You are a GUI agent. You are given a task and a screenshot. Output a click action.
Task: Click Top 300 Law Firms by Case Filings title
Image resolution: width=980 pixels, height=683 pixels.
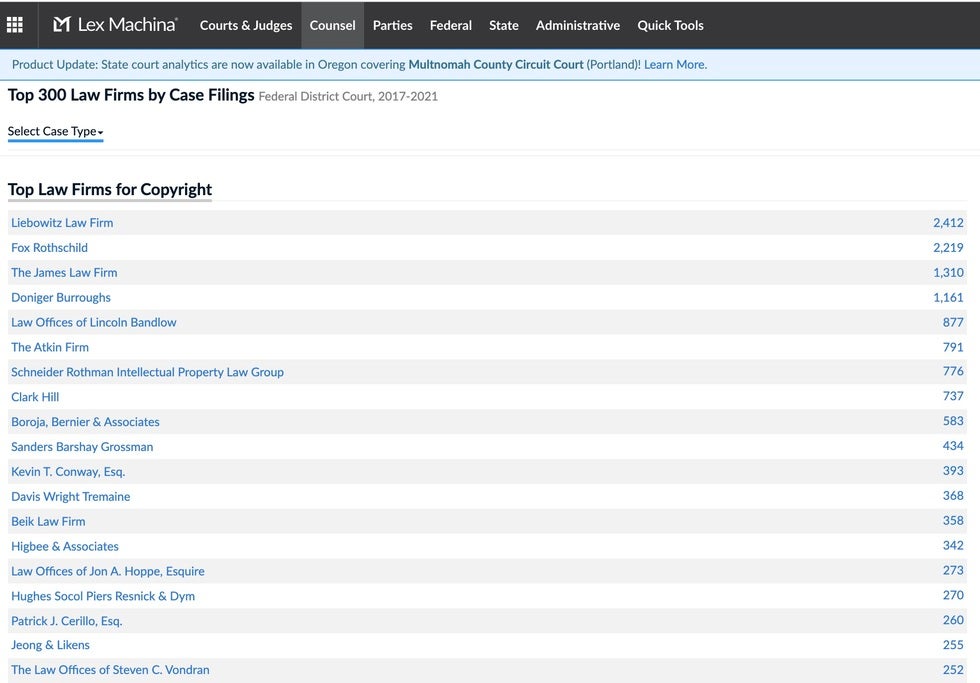(x=131, y=95)
